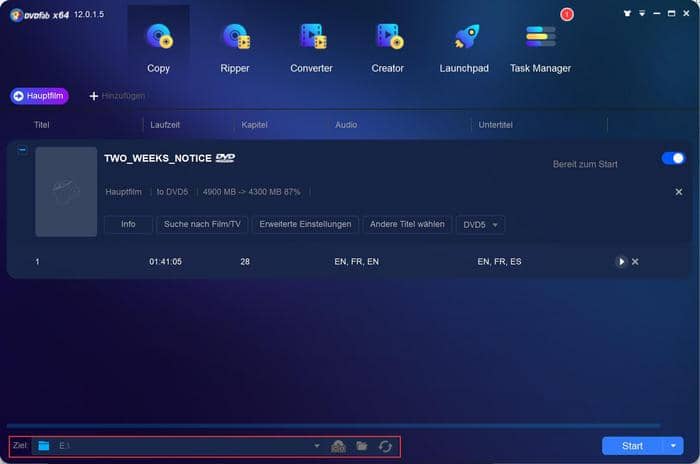
Task: Click the Hauptfilm mode button
Action: pyautogui.click(x=39, y=96)
